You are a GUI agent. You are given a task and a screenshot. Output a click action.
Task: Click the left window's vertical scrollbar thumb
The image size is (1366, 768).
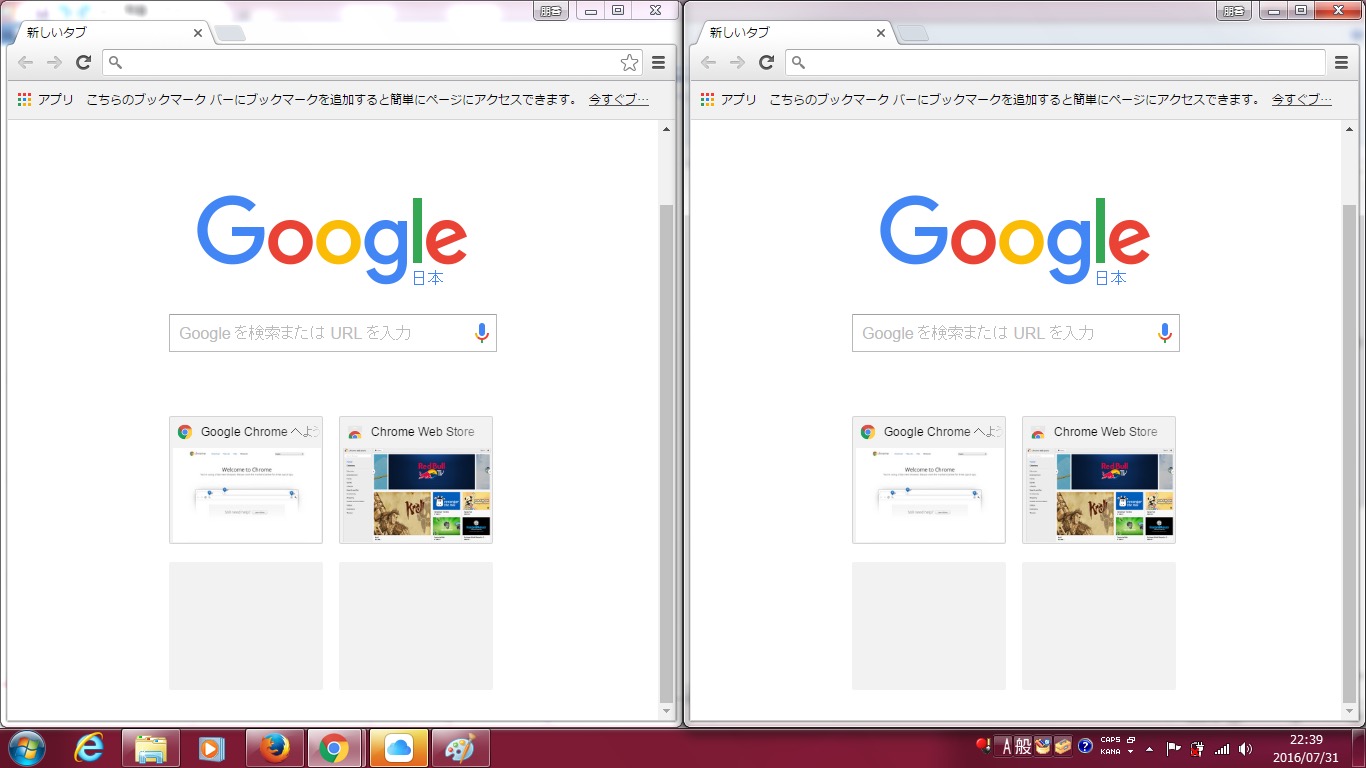click(x=666, y=453)
